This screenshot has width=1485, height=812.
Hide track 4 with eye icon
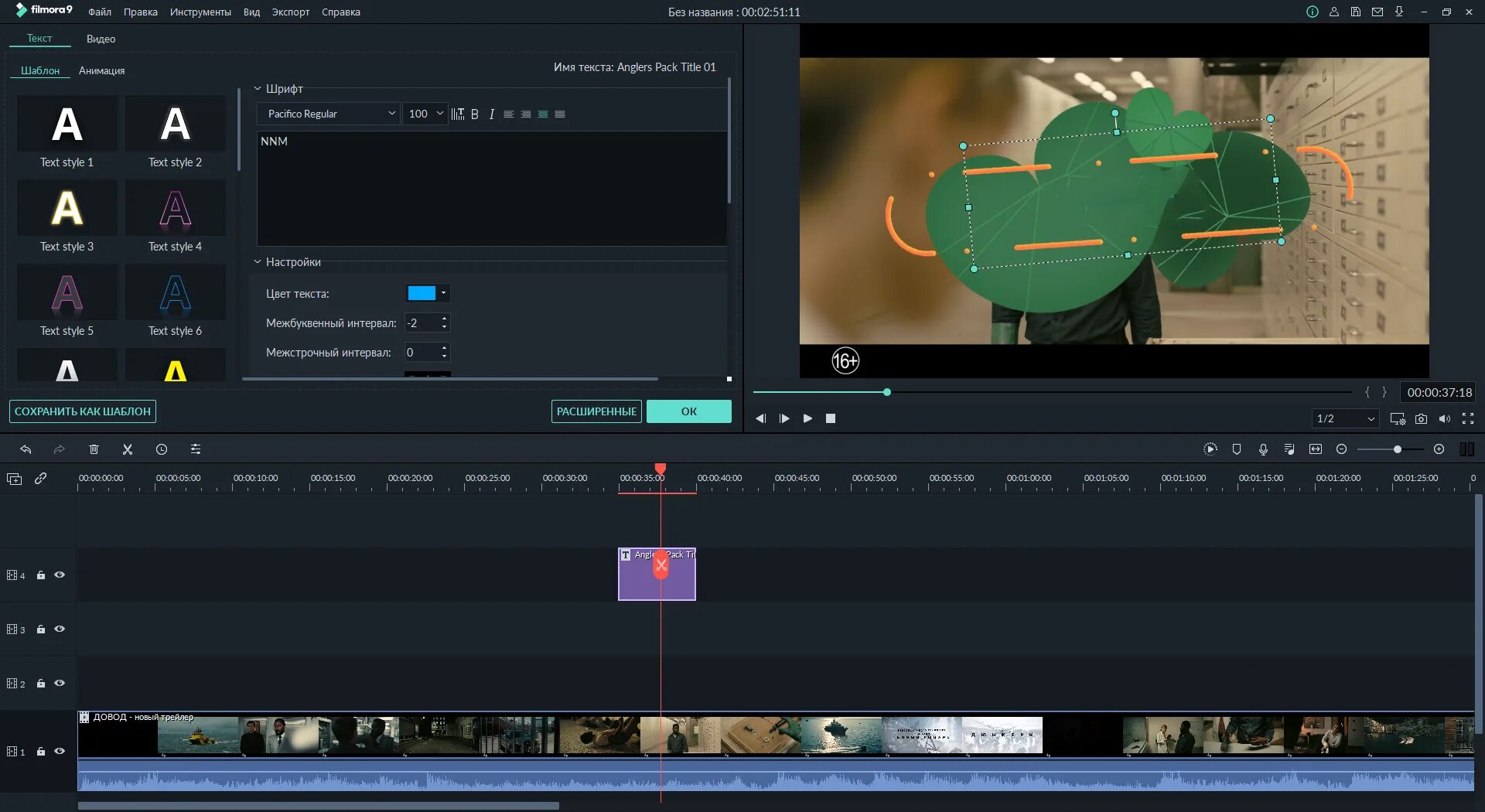(60, 575)
